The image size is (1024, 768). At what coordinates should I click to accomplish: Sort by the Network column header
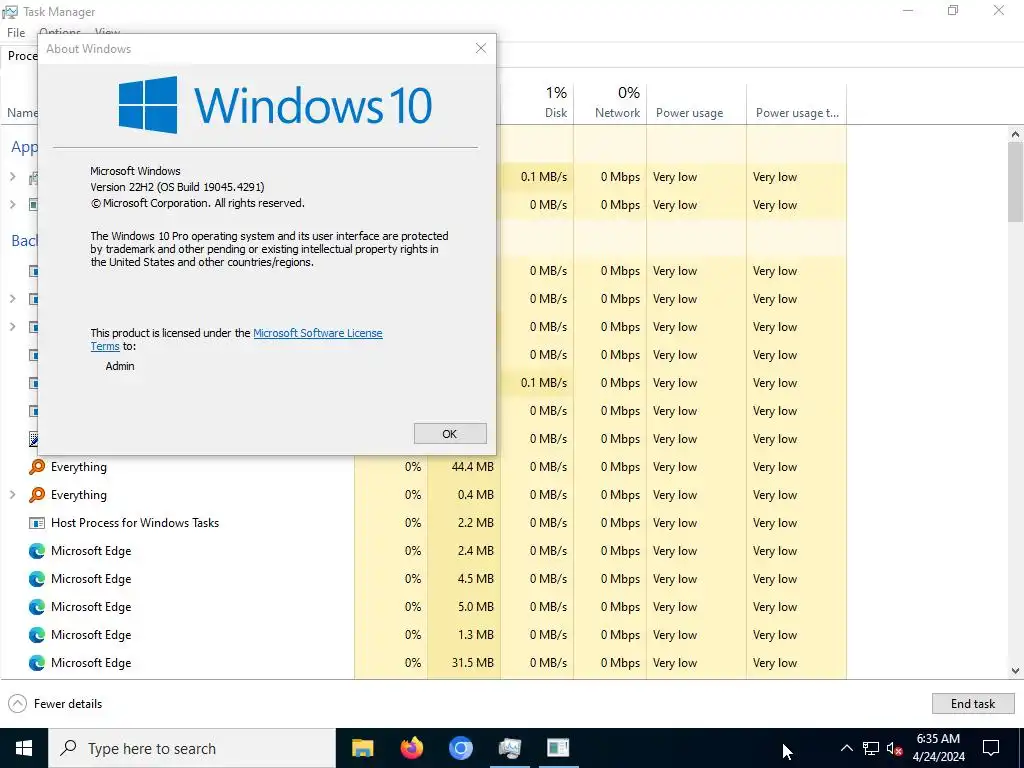(x=610, y=103)
